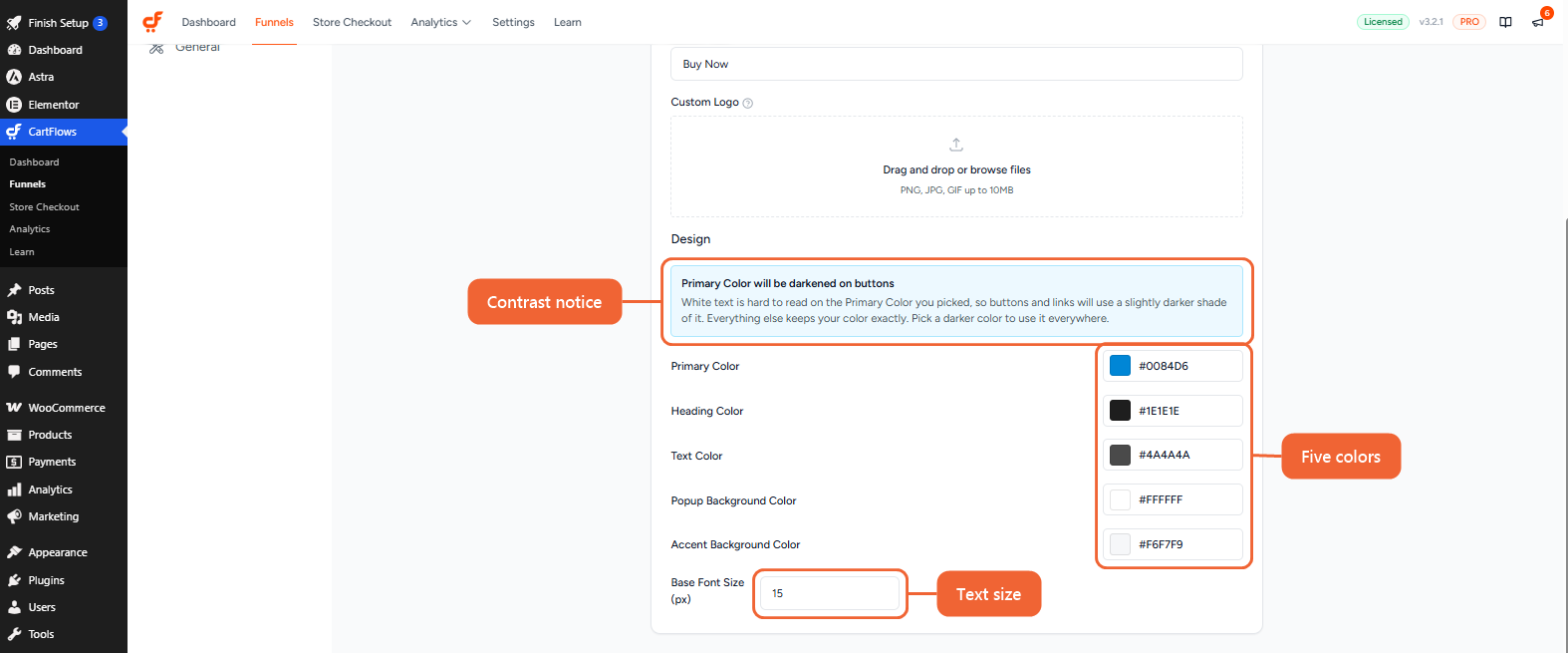
Task: Go to Settings in top navigation
Action: tap(513, 22)
